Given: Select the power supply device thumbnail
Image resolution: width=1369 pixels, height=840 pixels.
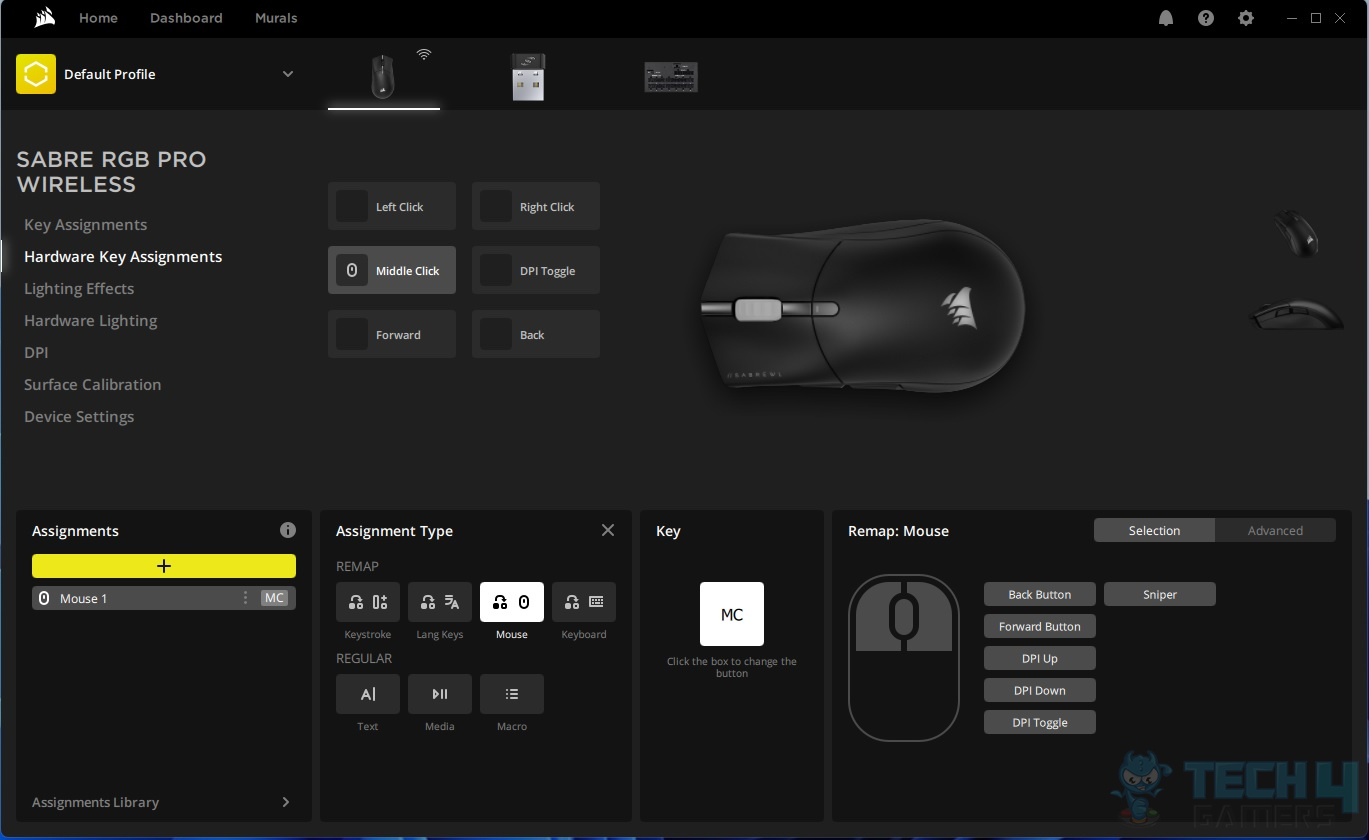Looking at the screenshot, I should click(671, 77).
